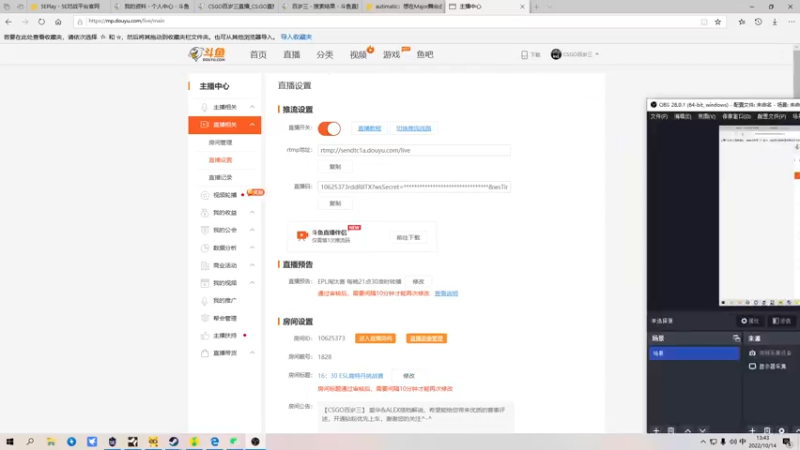Expand the 我的公会 sidebar chevron
Screen dimensions: 800x450
click(x=252, y=230)
